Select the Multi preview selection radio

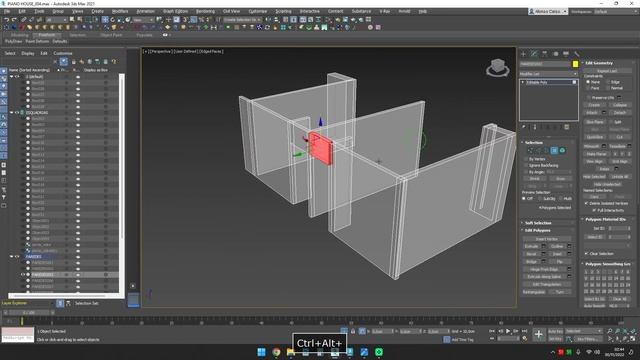(561, 198)
